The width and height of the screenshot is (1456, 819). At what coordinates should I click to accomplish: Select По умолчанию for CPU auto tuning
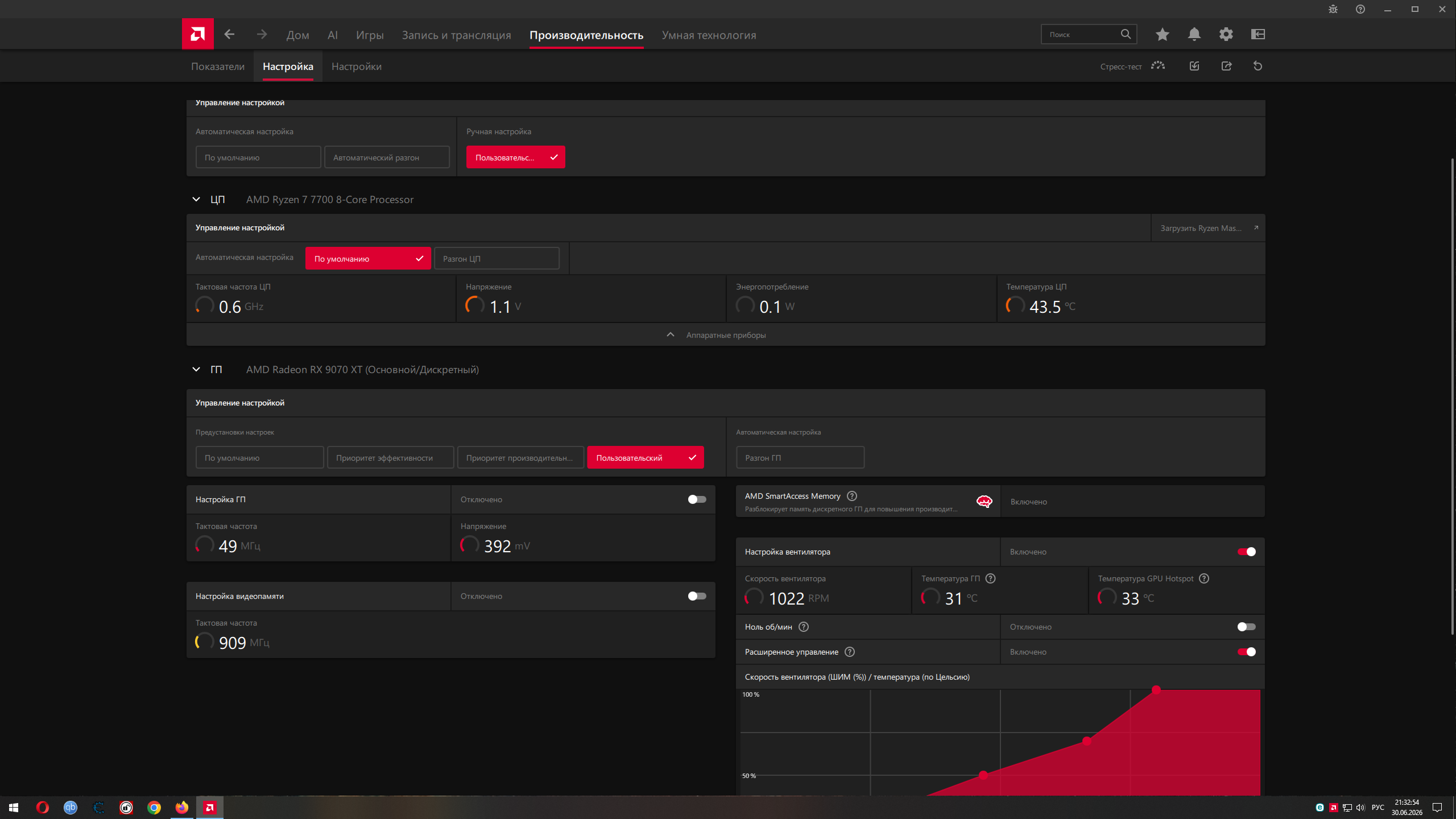368,258
